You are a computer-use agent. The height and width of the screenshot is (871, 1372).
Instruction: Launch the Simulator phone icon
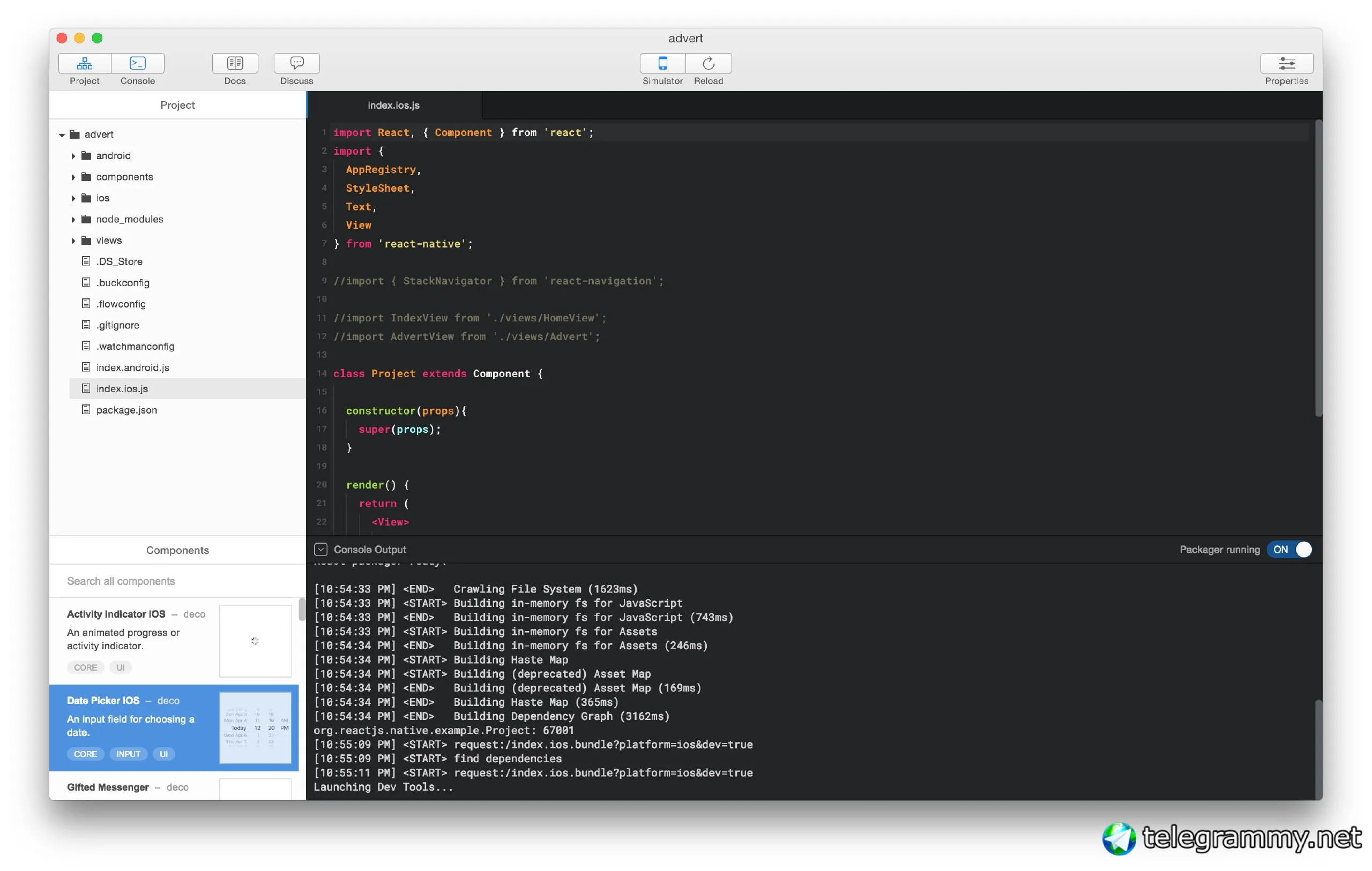pos(662,63)
